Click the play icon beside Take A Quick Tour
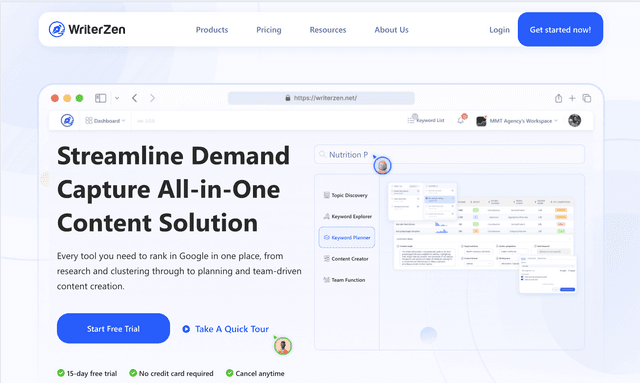The width and height of the screenshot is (640, 383). [x=186, y=329]
